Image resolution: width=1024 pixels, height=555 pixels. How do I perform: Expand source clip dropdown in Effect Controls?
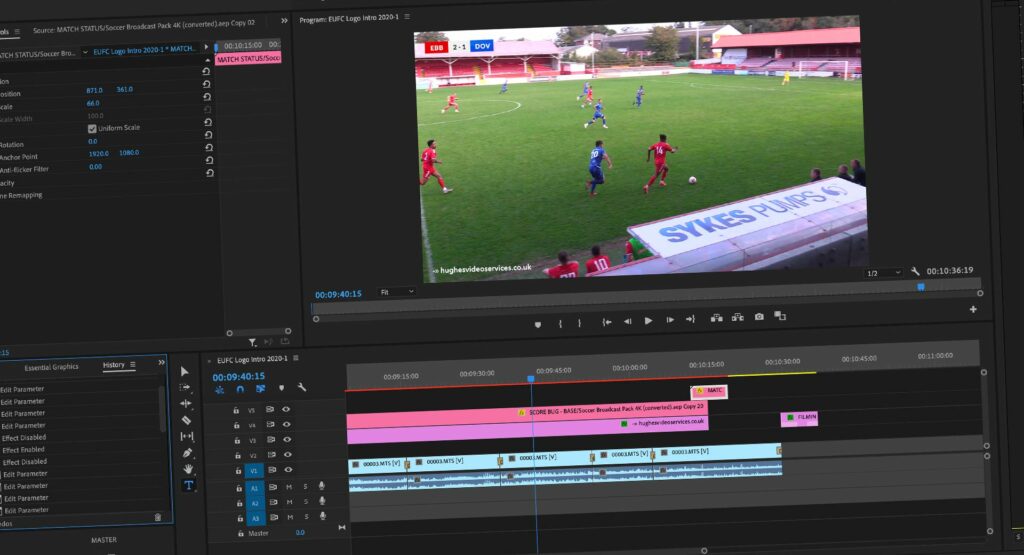click(x=84, y=52)
